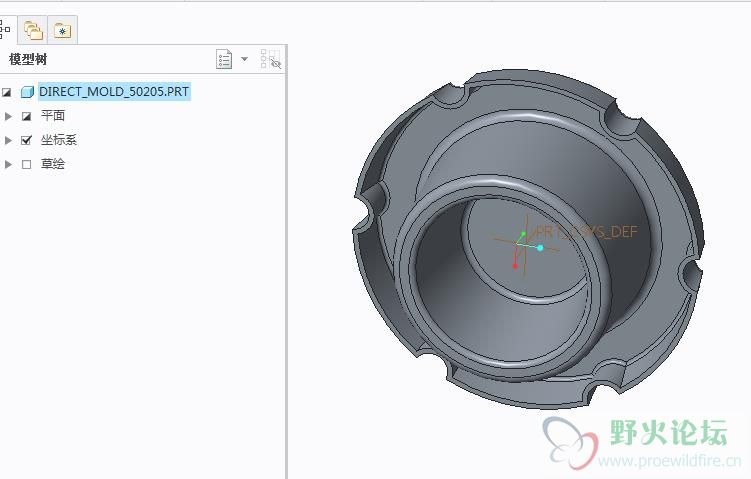Uncheck the 坐标系 checkbox
The width and height of the screenshot is (751, 479).
pos(27,140)
